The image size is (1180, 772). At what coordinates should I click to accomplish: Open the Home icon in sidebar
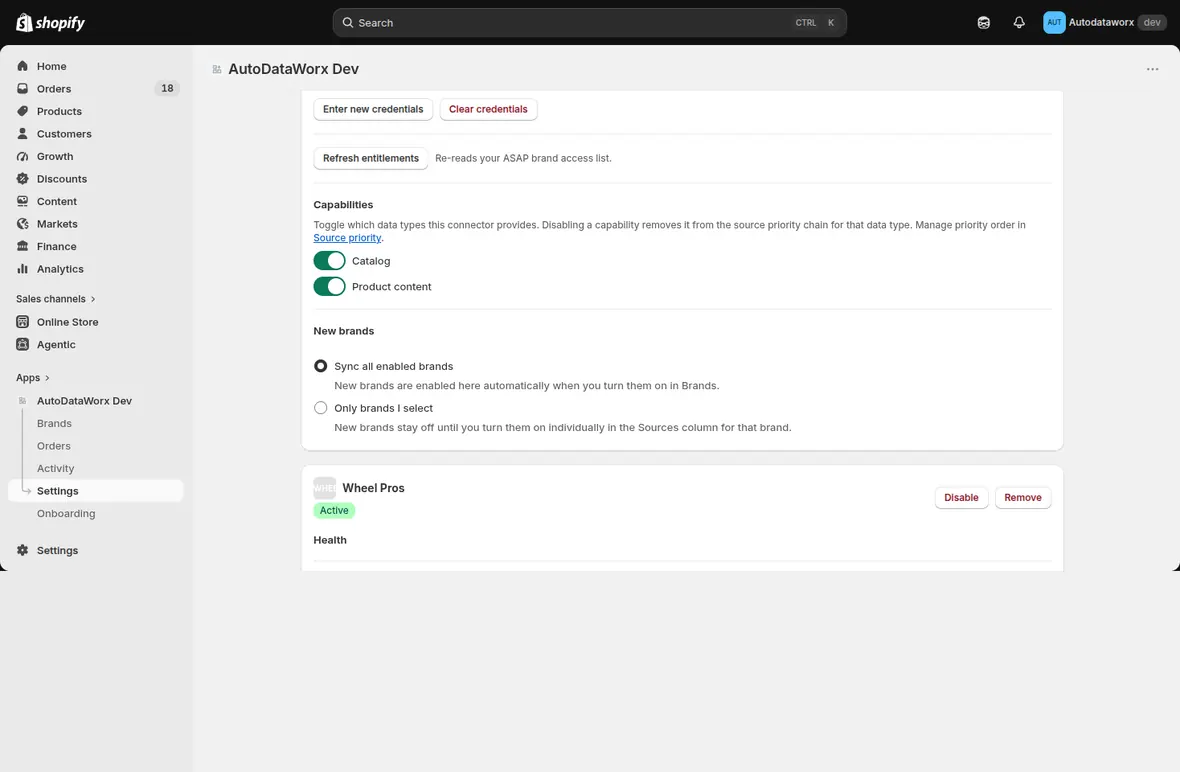(x=23, y=66)
